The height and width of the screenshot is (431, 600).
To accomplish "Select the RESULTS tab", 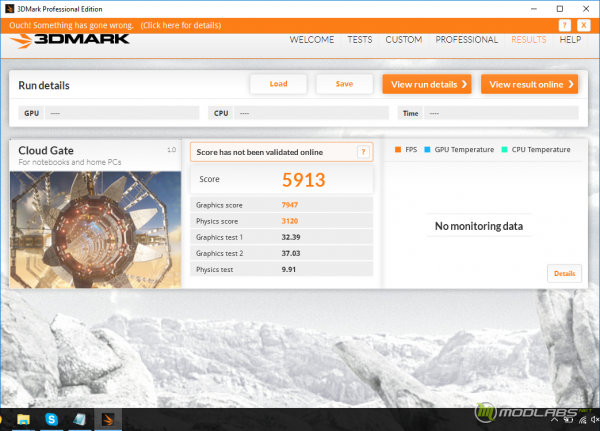I will pyautogui.click(x=528, y=40).
